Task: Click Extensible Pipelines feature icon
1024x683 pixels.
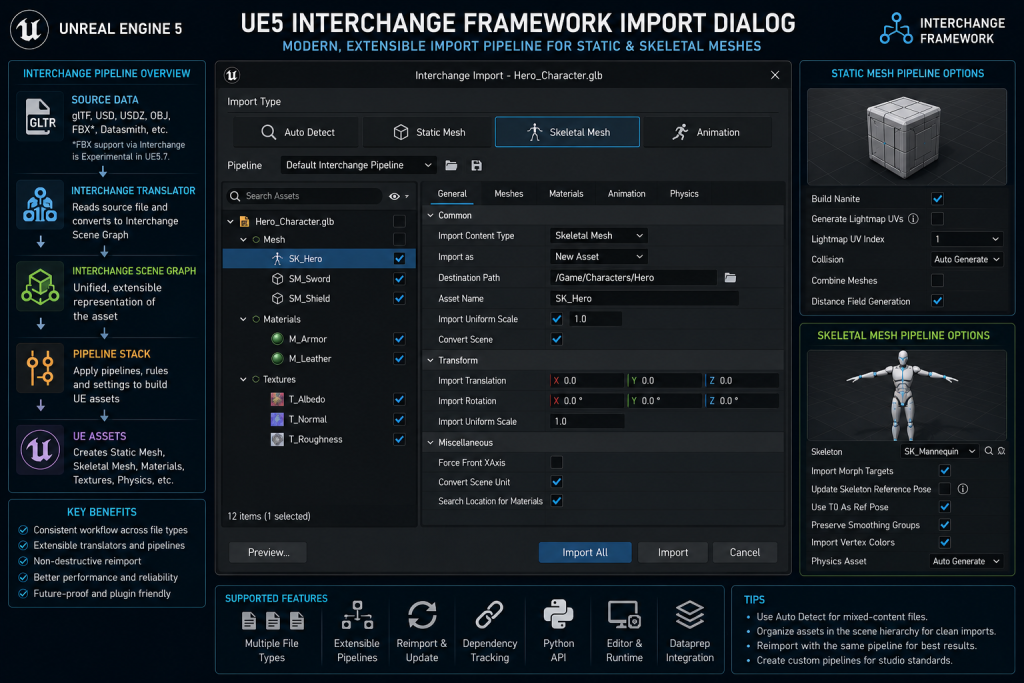Action: coord(357,614)
